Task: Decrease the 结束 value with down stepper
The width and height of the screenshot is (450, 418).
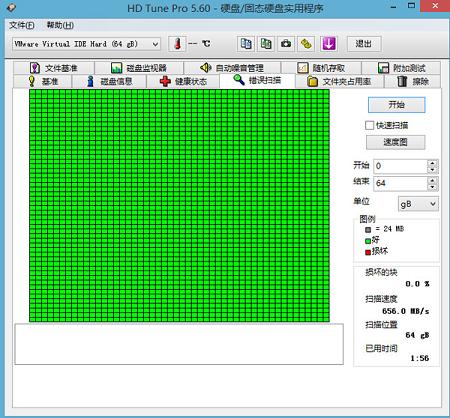Action: (433, 187)
